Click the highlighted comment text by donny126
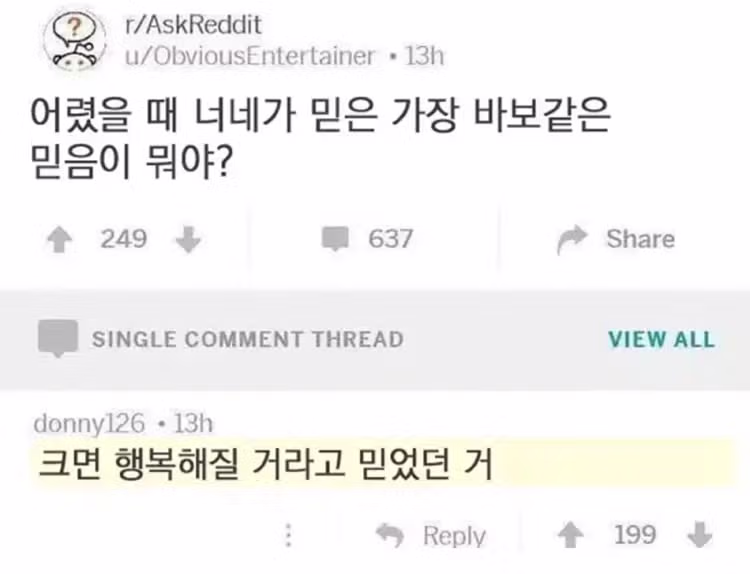 (x=265, y=465)
